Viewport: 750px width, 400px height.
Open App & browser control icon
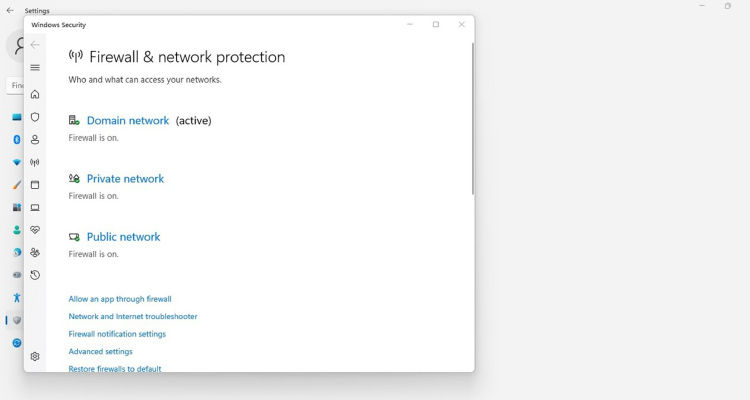(35, 185)
